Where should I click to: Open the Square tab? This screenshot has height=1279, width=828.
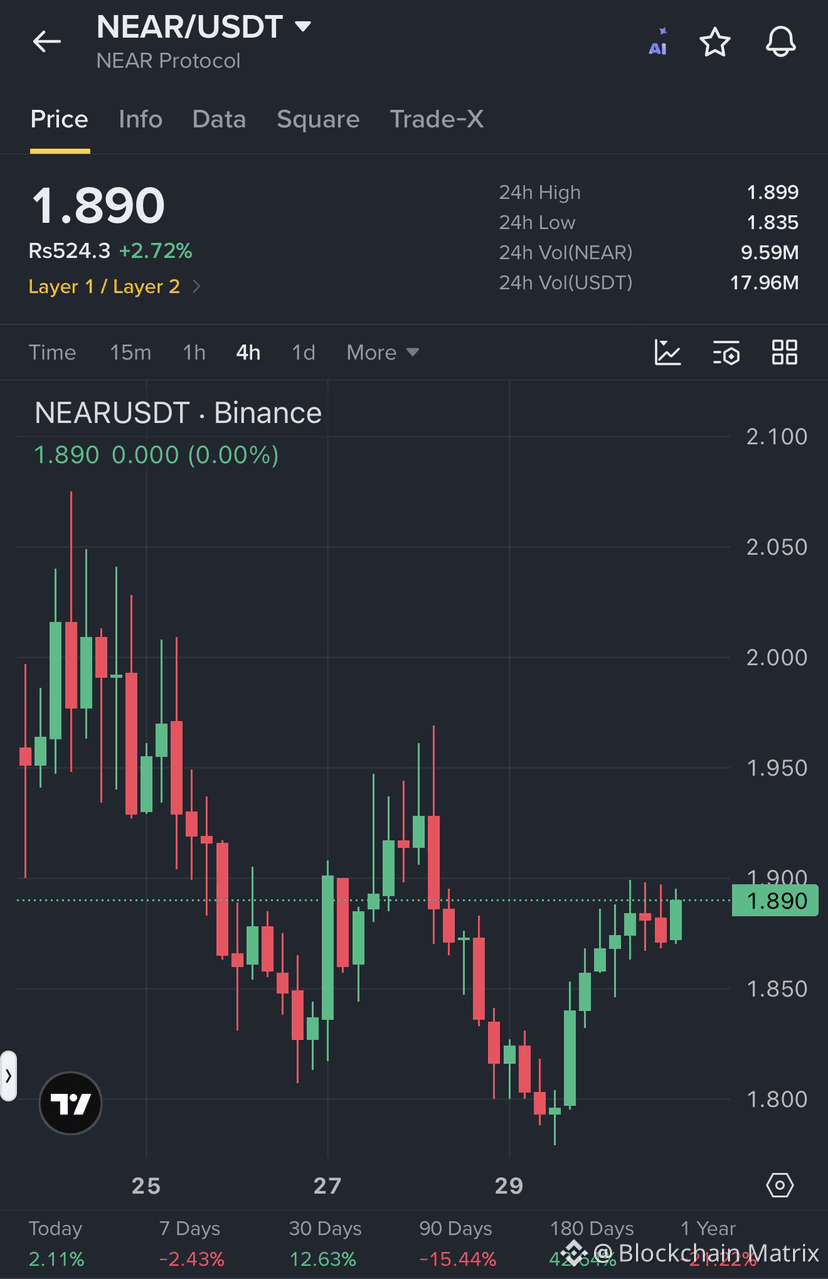318,119
